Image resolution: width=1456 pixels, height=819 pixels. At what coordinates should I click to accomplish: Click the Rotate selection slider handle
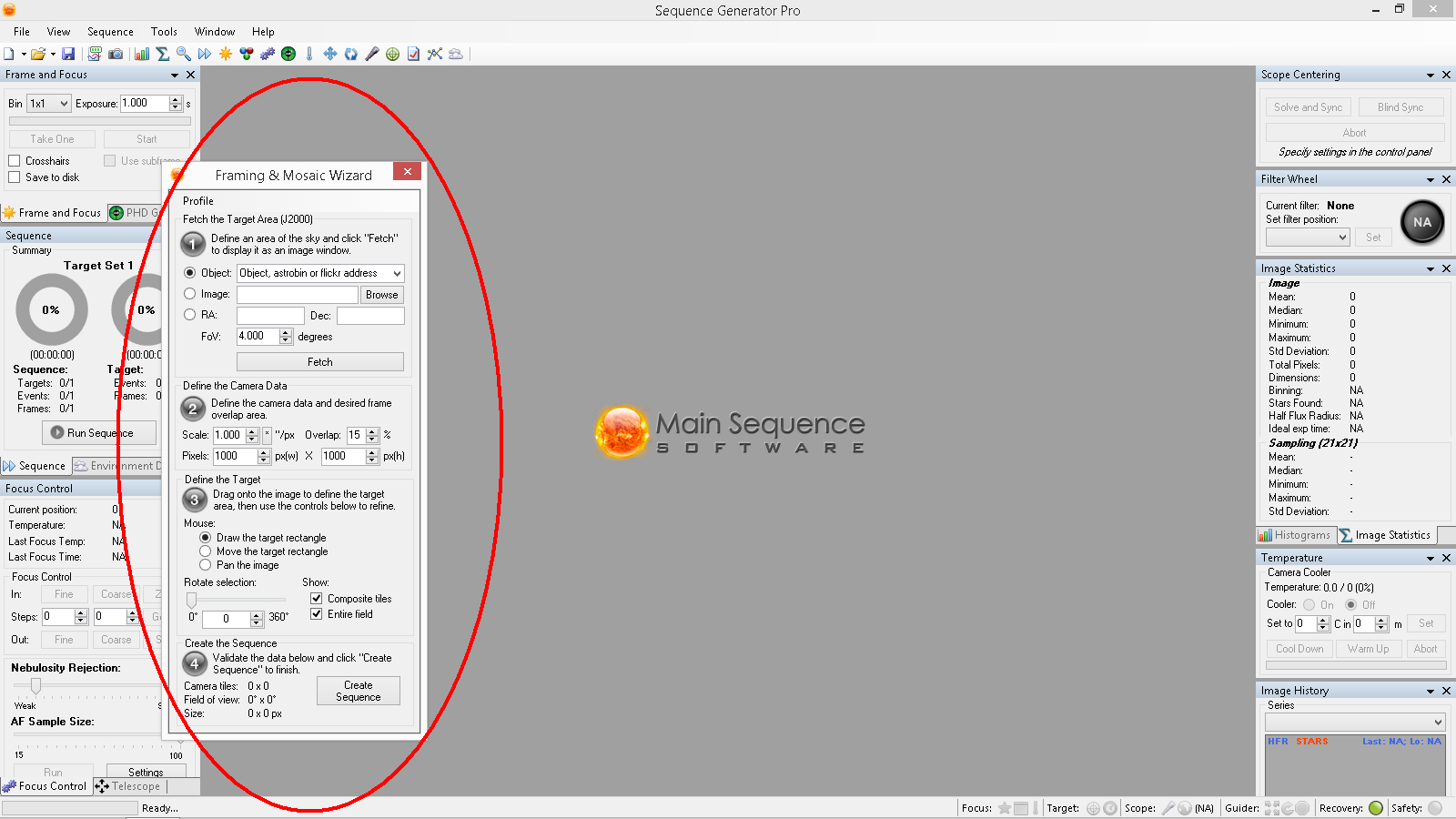tap(191, 600)
